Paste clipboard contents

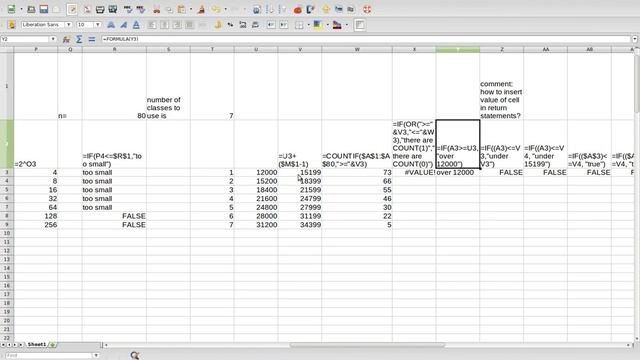click(182, 9)
